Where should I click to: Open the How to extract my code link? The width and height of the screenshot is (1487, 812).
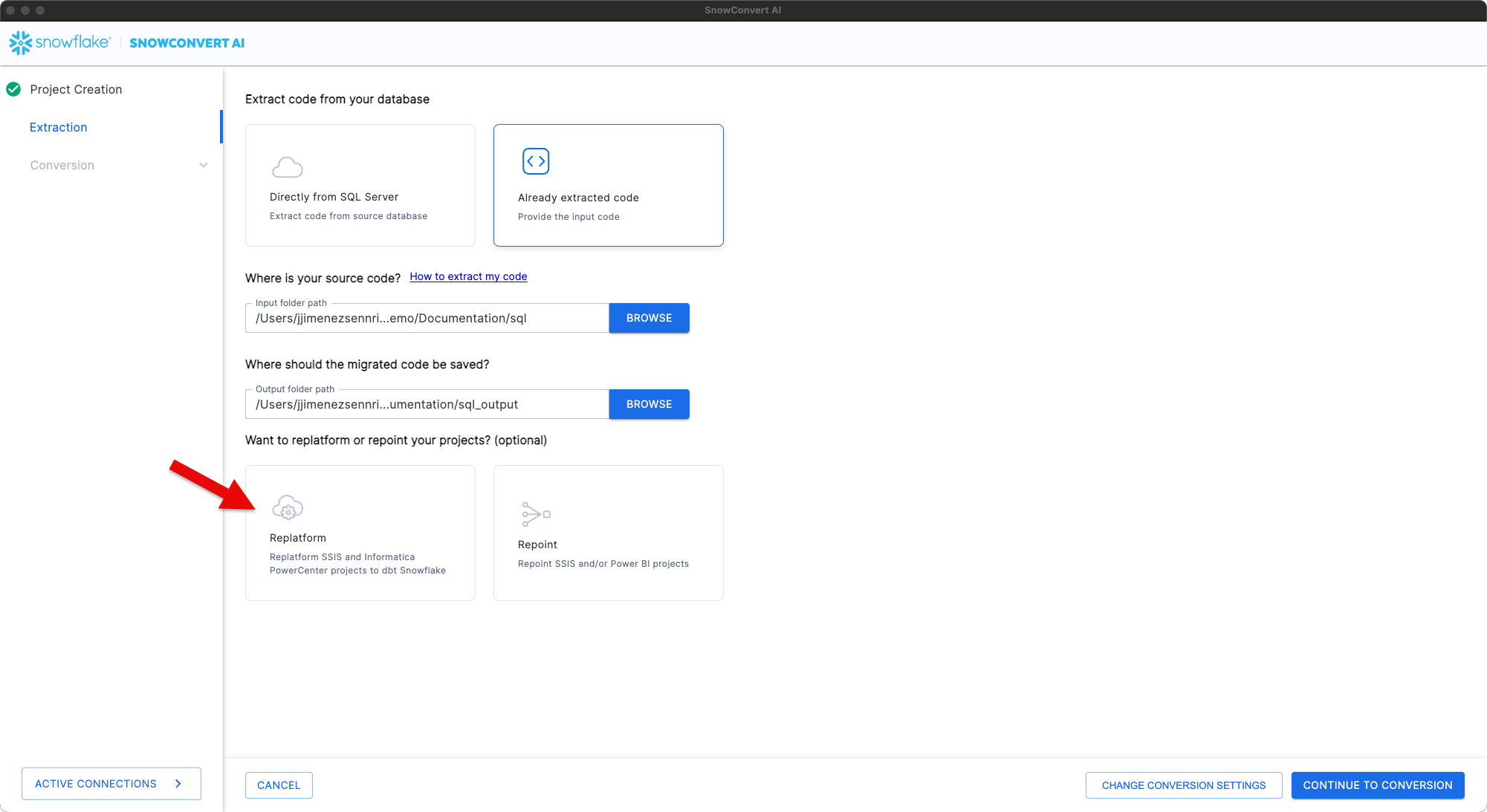(x=468, y=276)
